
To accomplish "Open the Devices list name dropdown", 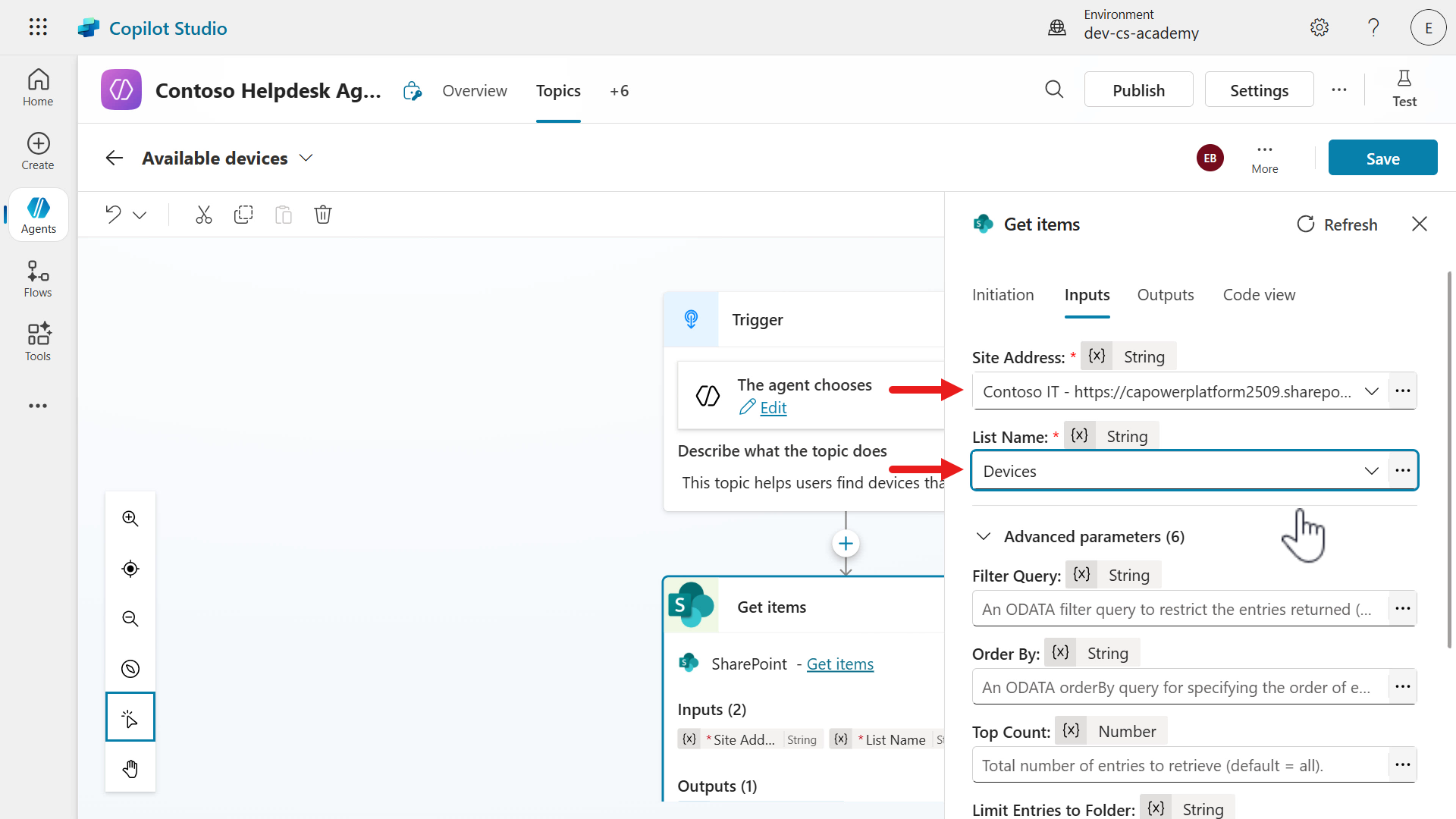I will tap(1372, 470).
